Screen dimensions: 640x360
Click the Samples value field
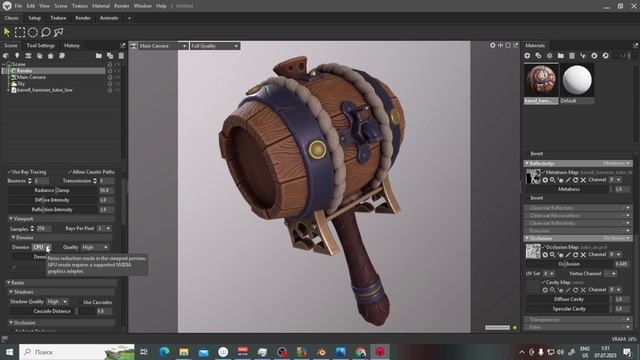click(43, 229)
